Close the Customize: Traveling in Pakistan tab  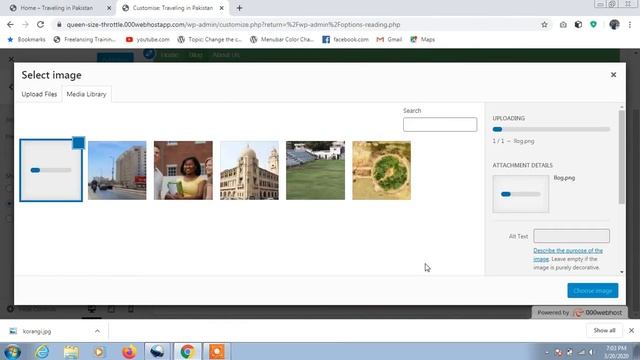point(222,8)
